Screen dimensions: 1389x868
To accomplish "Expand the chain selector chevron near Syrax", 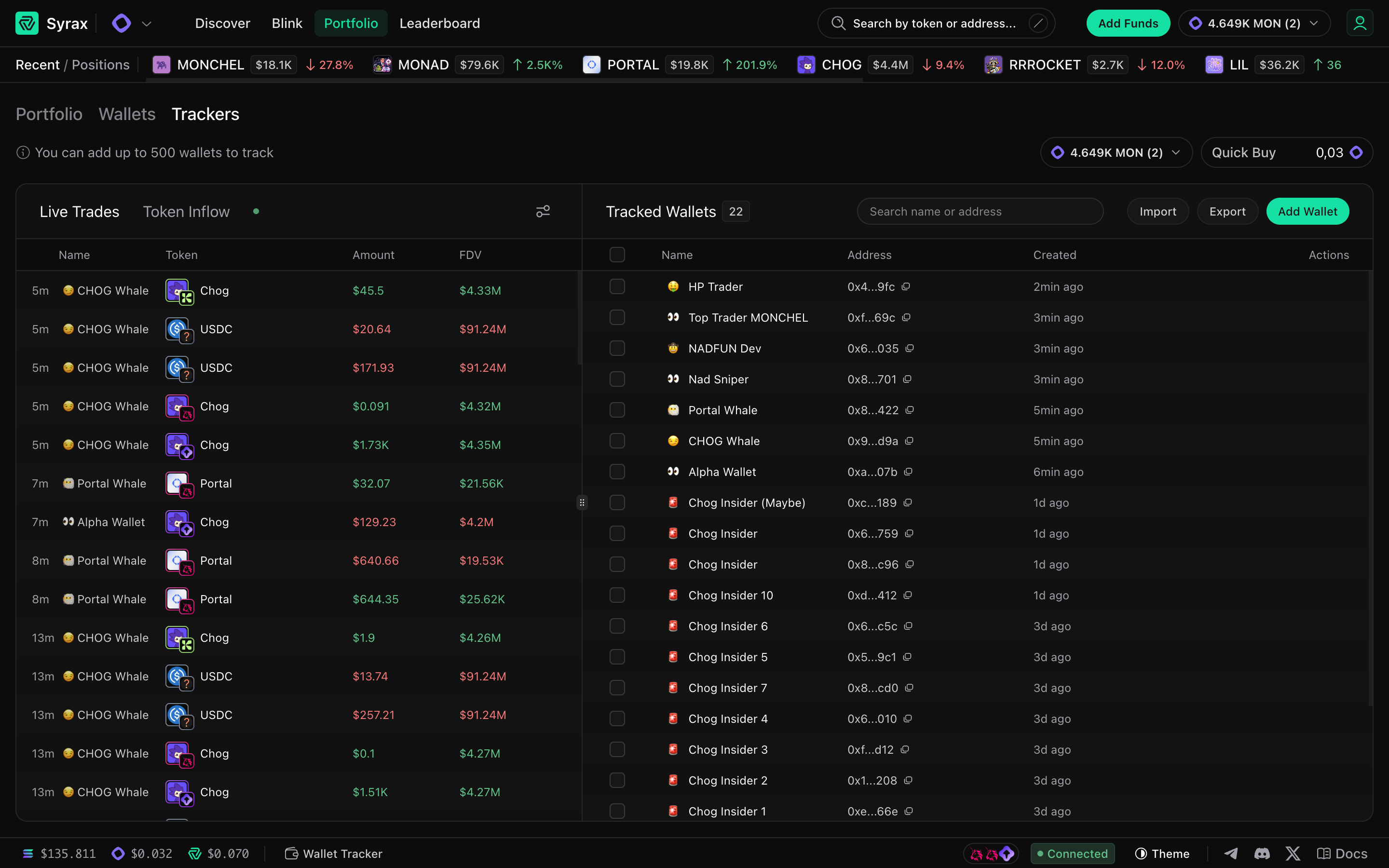I will coord(146,24).
